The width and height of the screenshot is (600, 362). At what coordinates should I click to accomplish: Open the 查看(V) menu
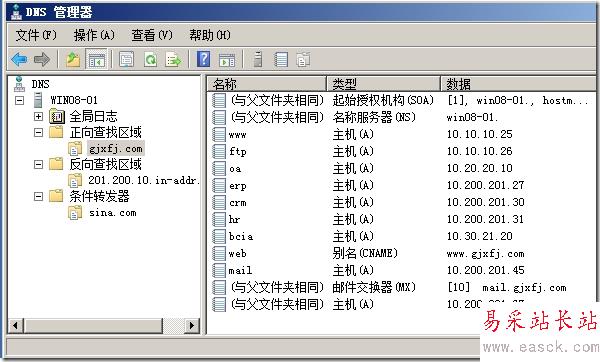(152, 35)
